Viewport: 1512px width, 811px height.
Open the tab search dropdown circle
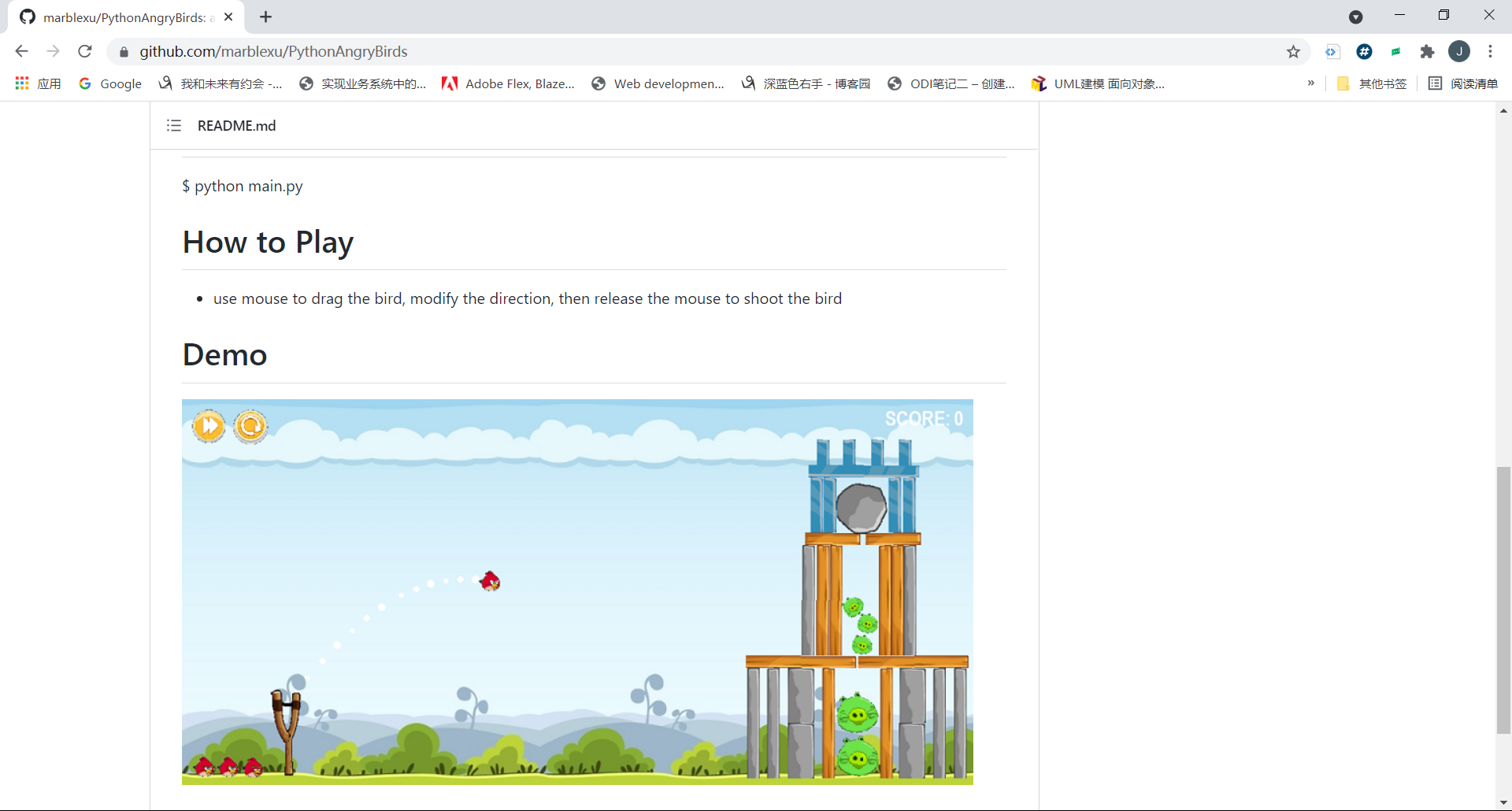coord(1356,17)
